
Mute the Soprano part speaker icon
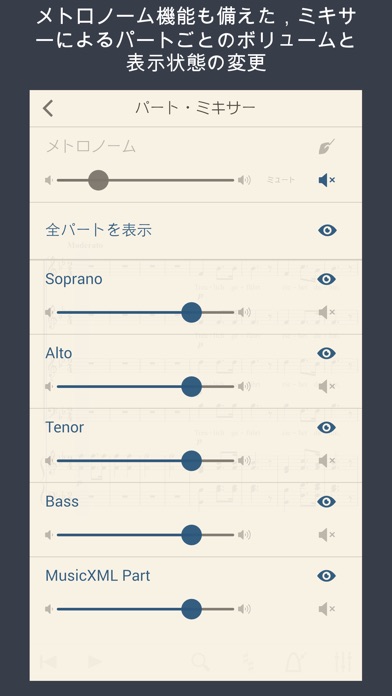click(x=327, y=312)
